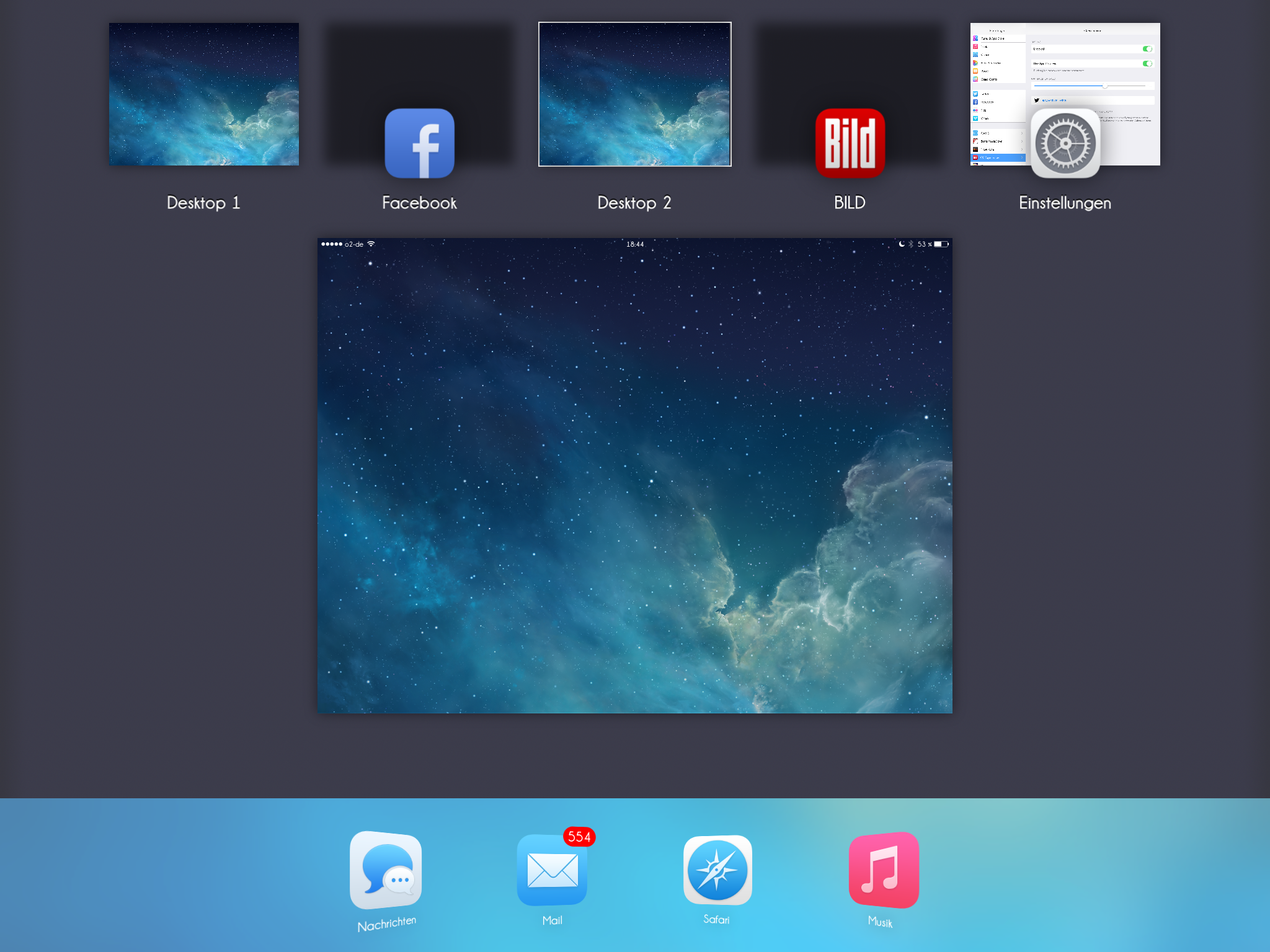Screen dimensions: 1270x952
Task: Launch Safari from the dock
Action: pyautogui.click(x=717, y=870)
